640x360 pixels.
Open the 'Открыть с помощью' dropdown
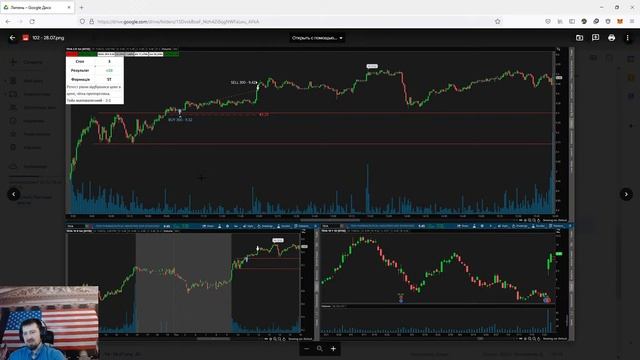point(317,38)
